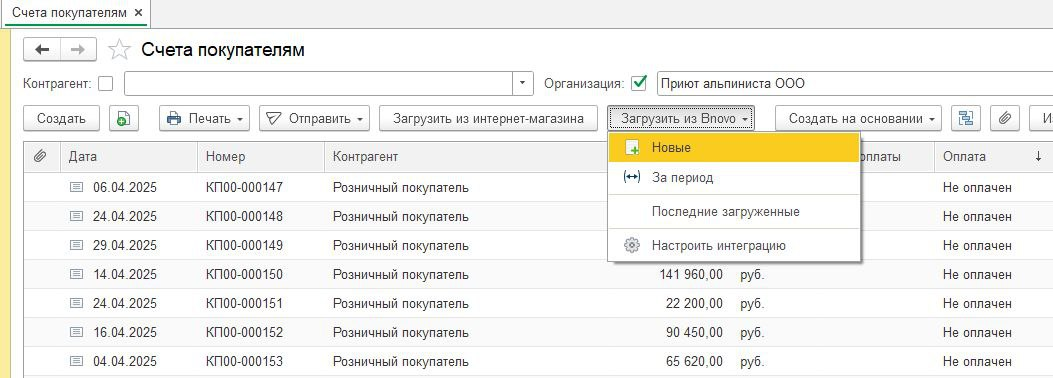Click Розничный покупатель in row КП00-000153

401,361
